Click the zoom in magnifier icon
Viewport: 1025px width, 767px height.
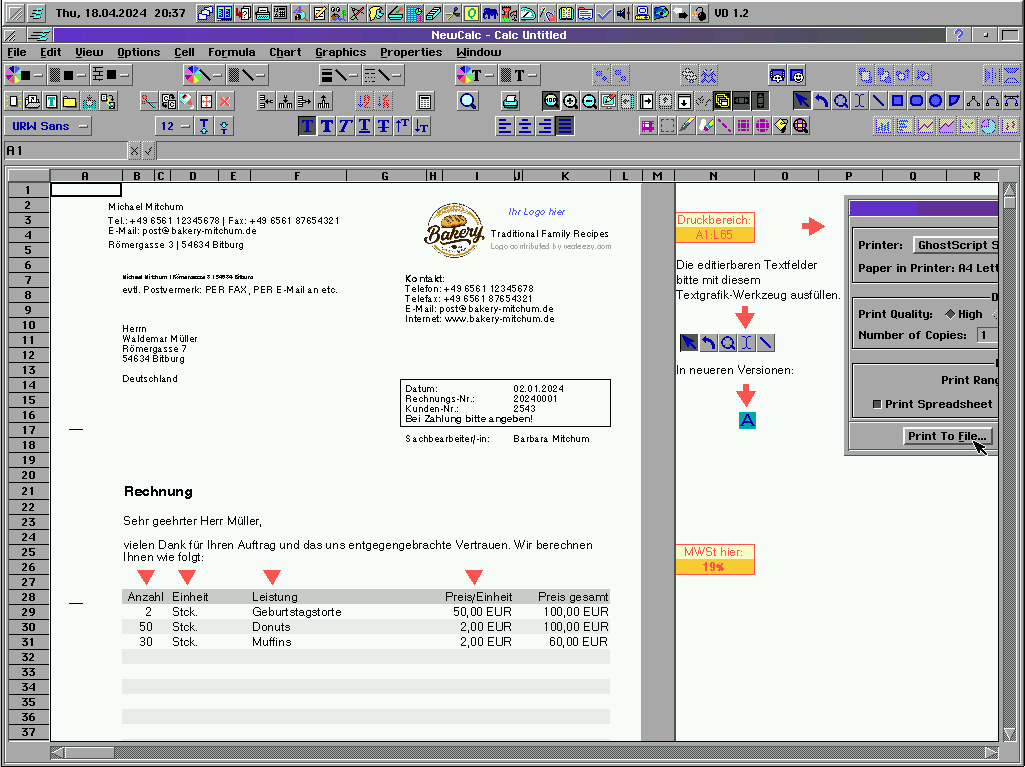[570, 101]
